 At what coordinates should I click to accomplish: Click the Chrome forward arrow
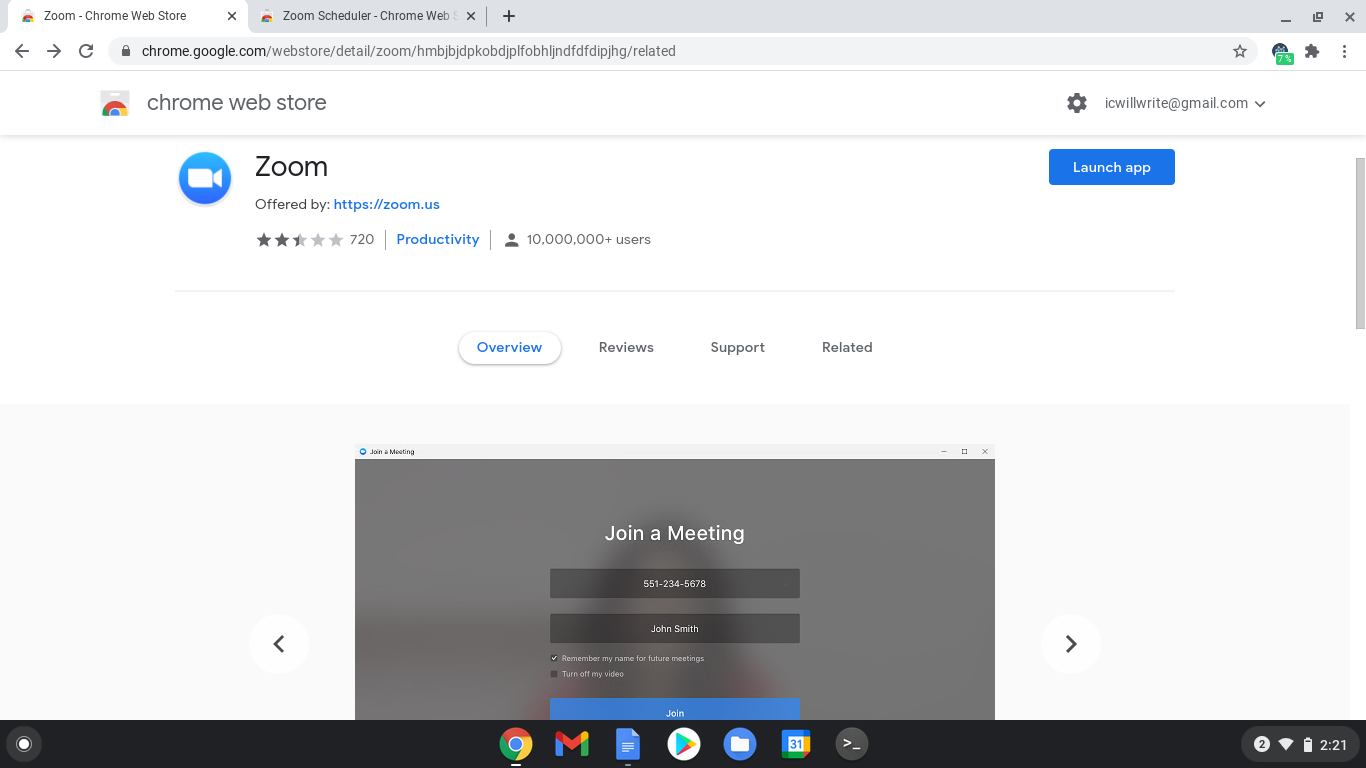tap(54, 51)
